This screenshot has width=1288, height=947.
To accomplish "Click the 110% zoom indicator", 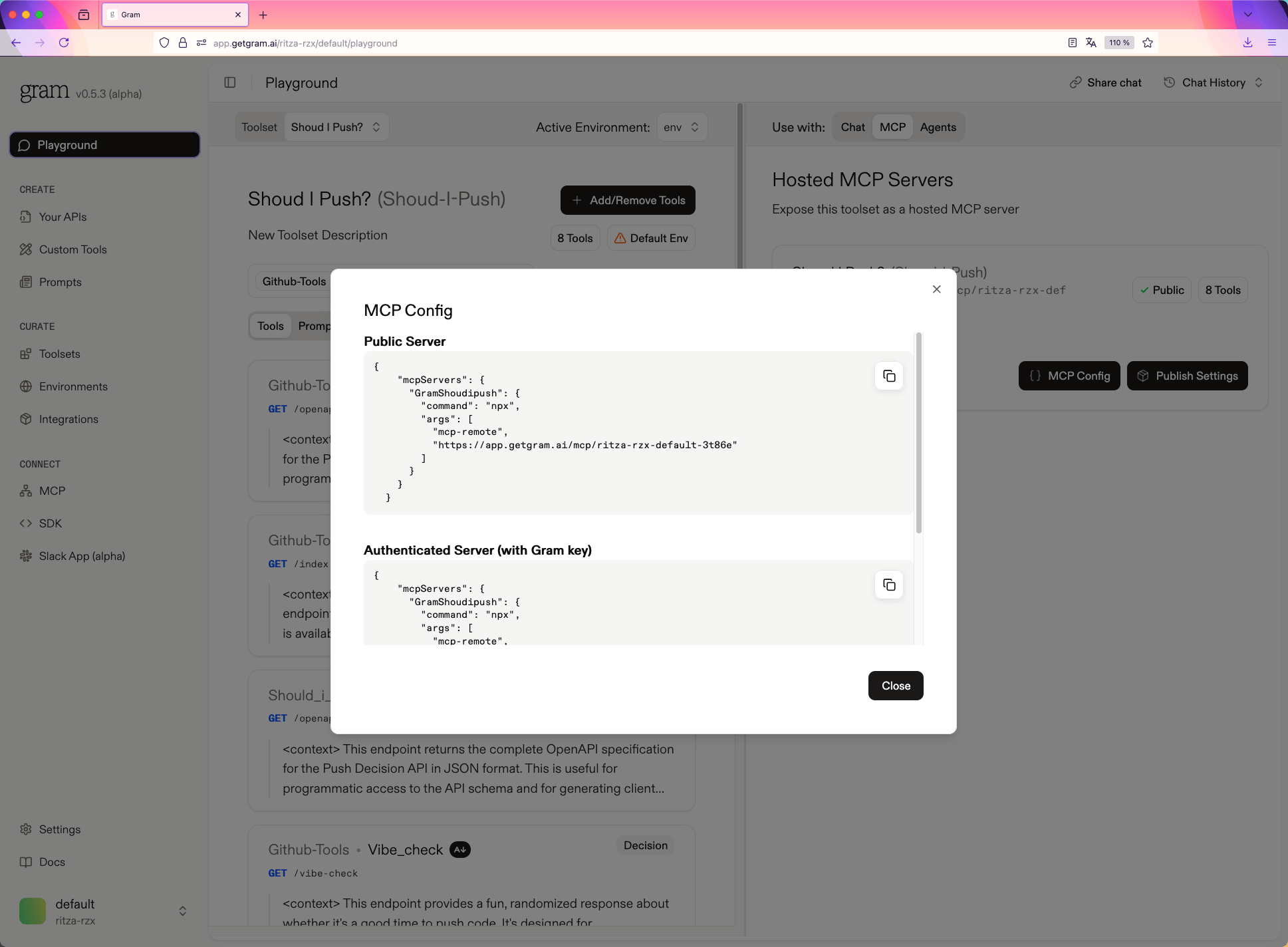I will tap(1119, 43).
